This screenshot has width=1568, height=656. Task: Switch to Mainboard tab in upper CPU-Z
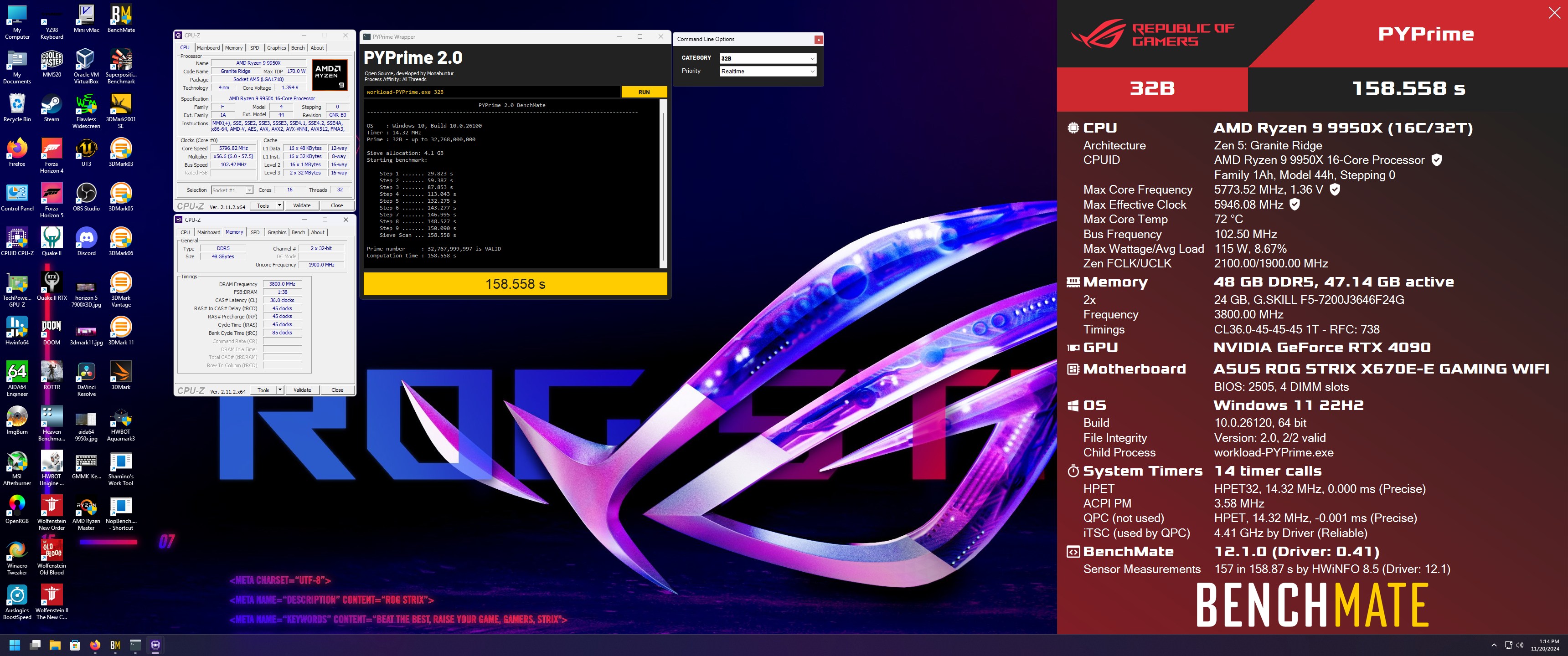(x=208, y=47)
